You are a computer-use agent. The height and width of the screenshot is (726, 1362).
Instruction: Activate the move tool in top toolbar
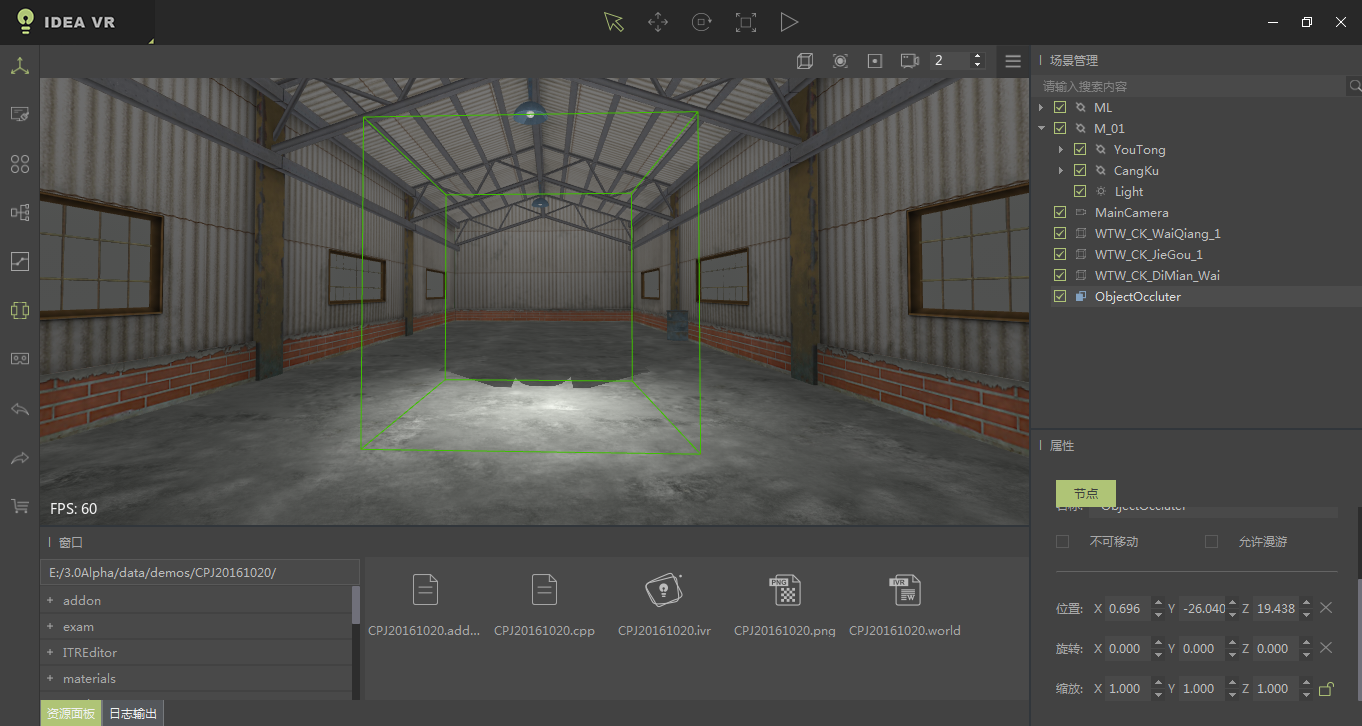click(658, 22)
